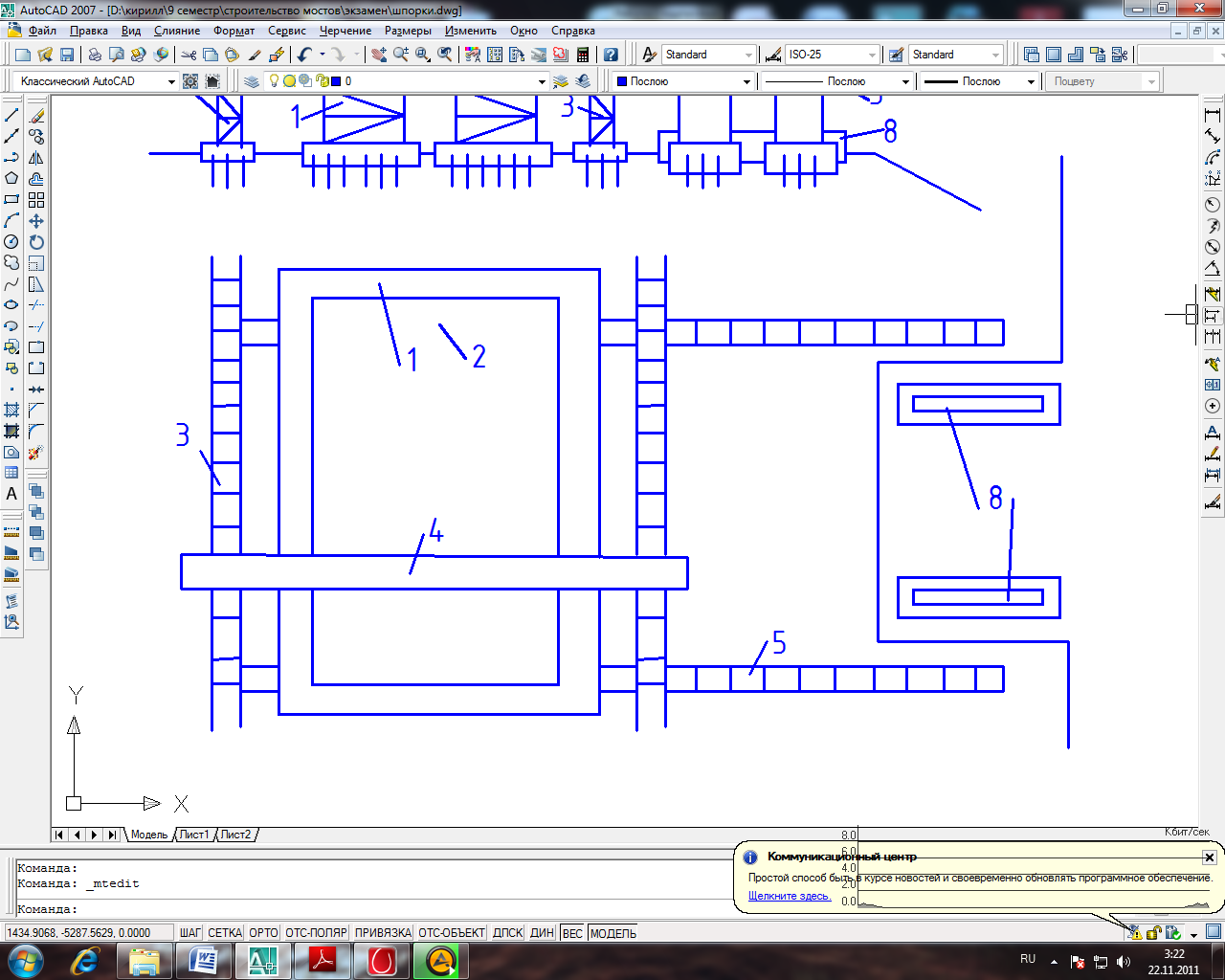Image resolution: width=1225 pixels, height=980 pixels.
Task: Click the Undo arrow icon
Action: pos(304,55)
